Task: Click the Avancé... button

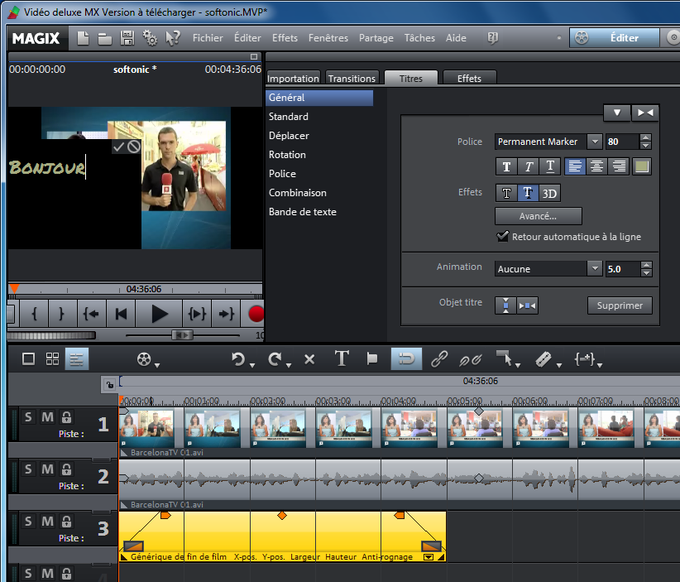Action: tap(538, 216)
